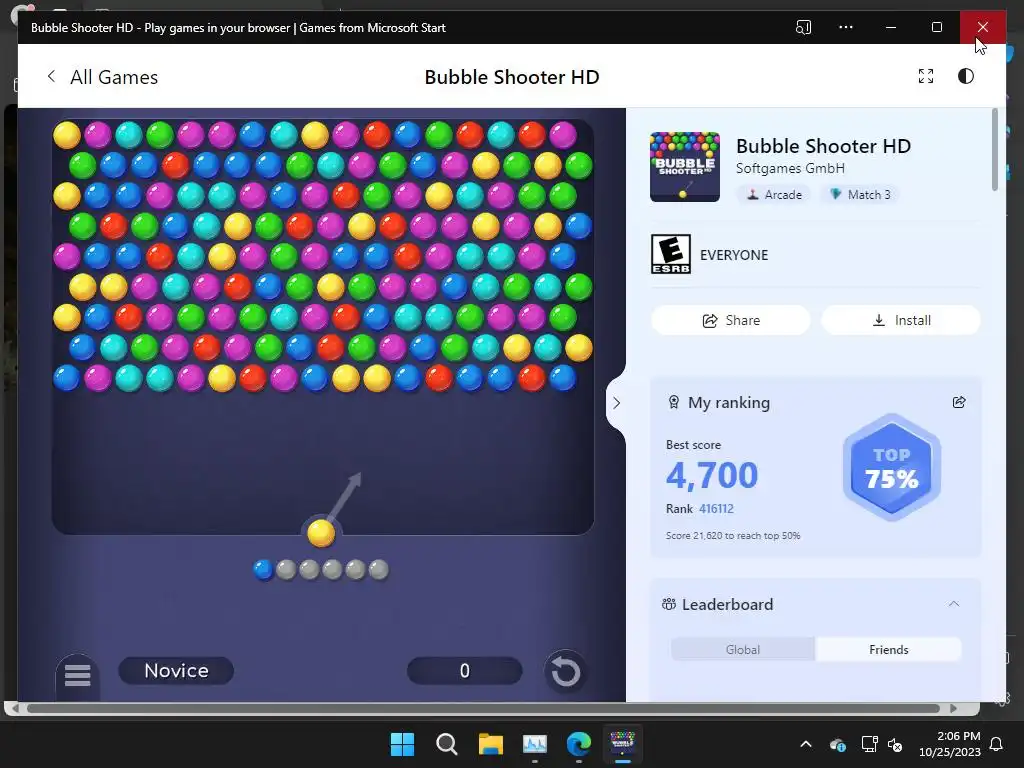Click the right arrow of the horizontal scrollbar
The width and height of the screenshot is (1024, 768).
point(953,709)
